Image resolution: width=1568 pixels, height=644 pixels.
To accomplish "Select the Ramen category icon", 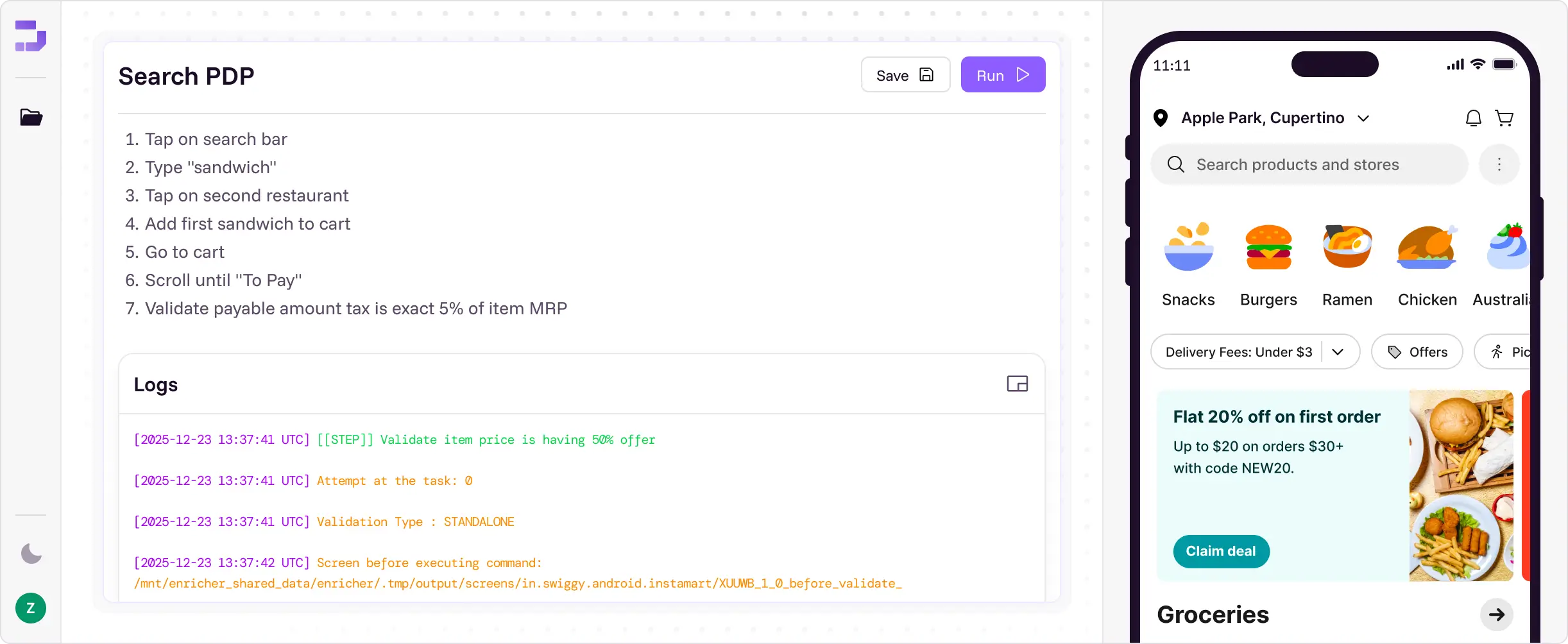I will 1347,248.
